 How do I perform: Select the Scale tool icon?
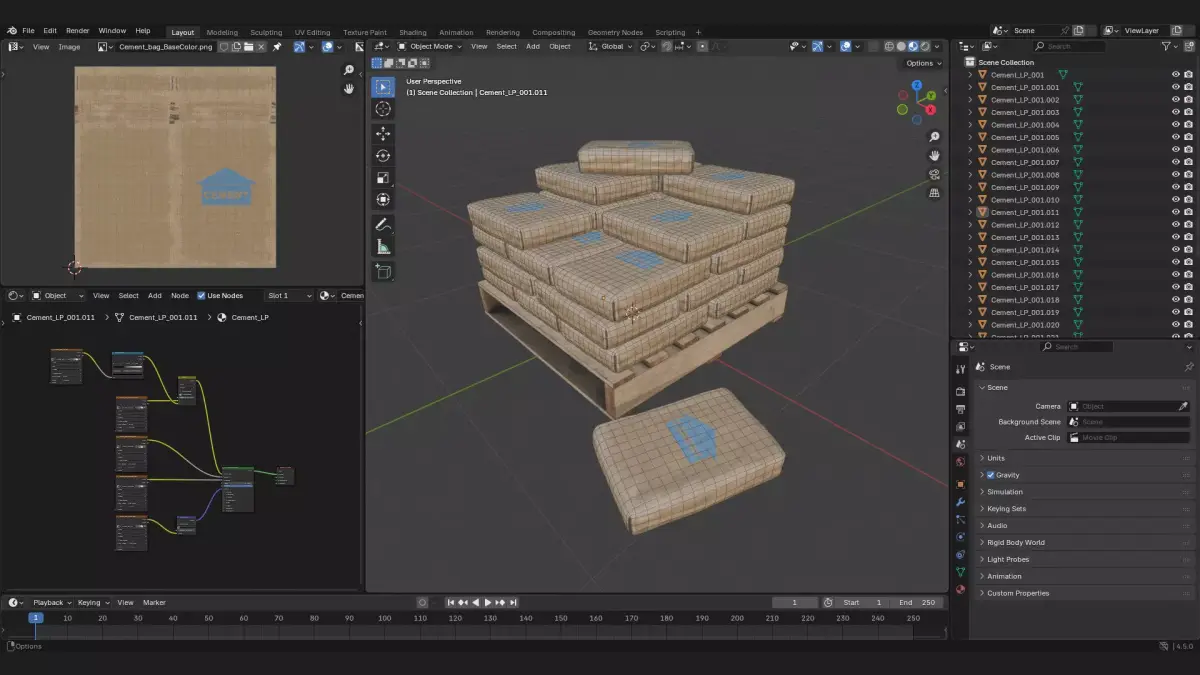pyautogui.click(x=383, y=177)
